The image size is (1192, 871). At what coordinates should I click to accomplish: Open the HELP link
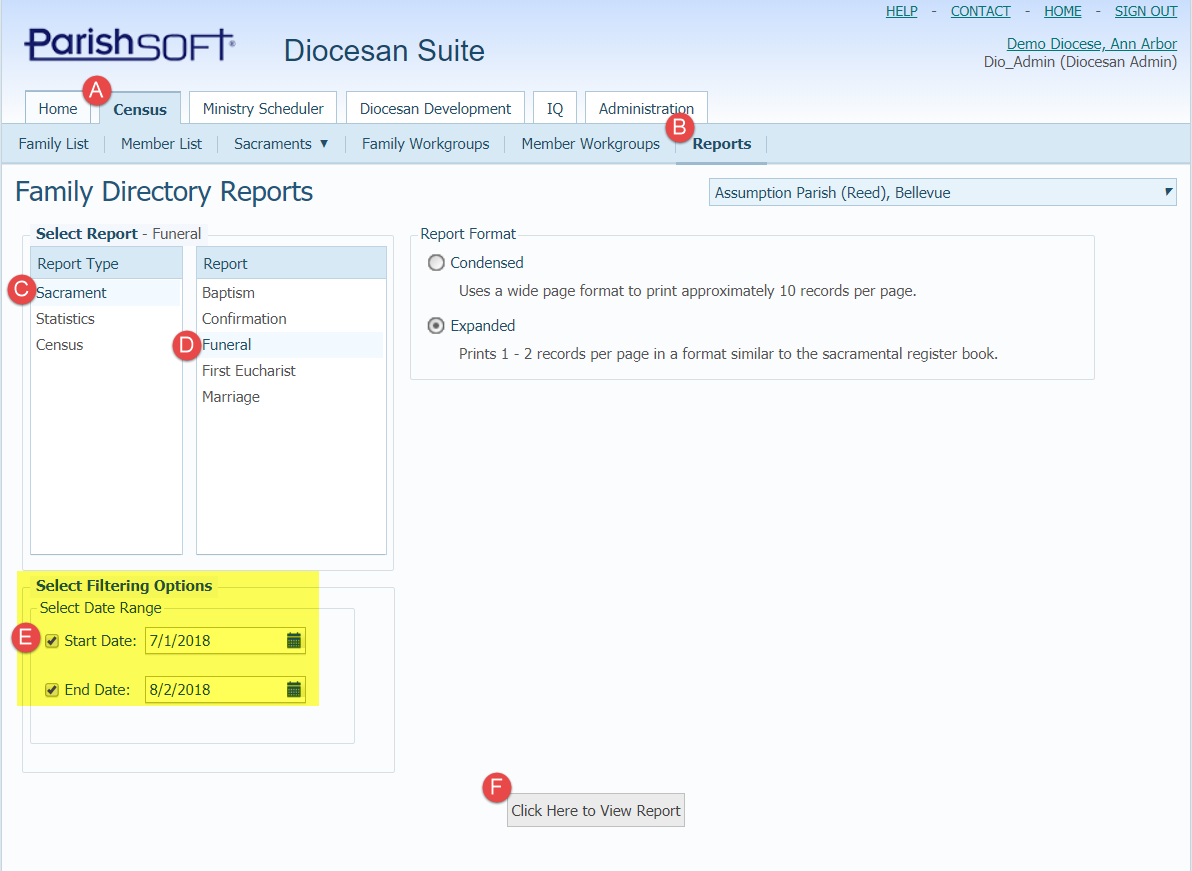(x=902, y=11)
